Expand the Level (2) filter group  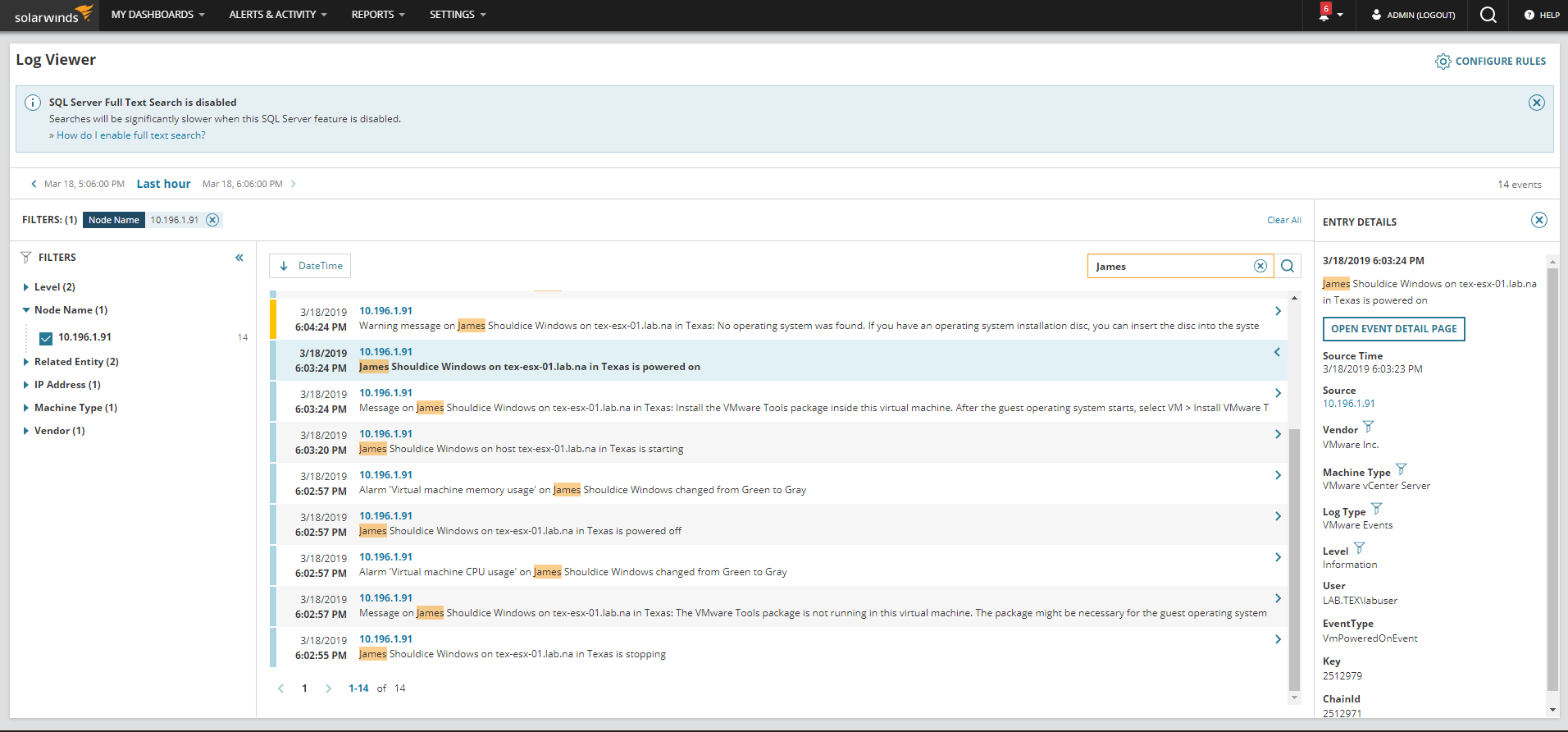click(x=26, y=287)
